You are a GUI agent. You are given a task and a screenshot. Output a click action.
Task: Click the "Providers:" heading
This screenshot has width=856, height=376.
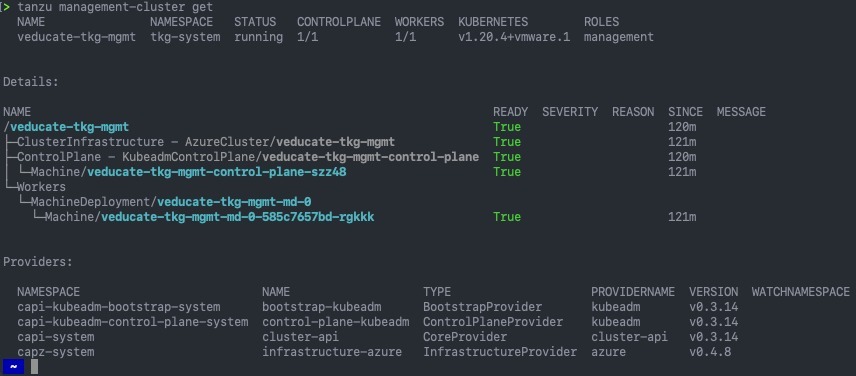pyautogui.click(x=38, y=261)
